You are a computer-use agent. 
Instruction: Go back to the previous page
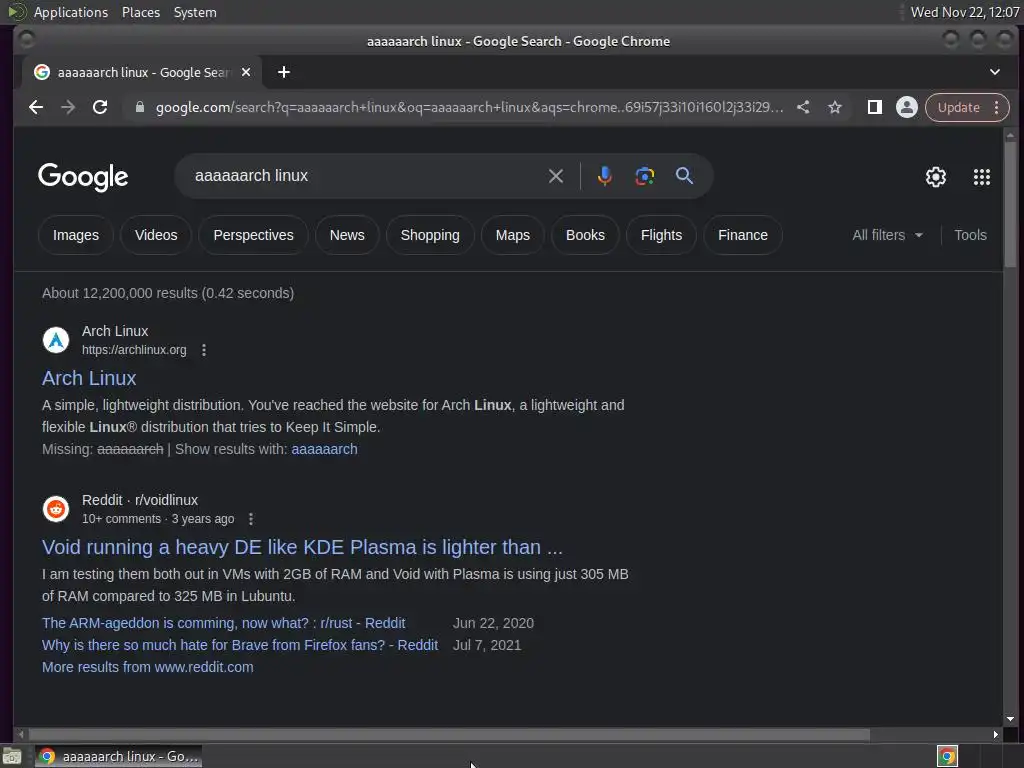coord(36,107)
